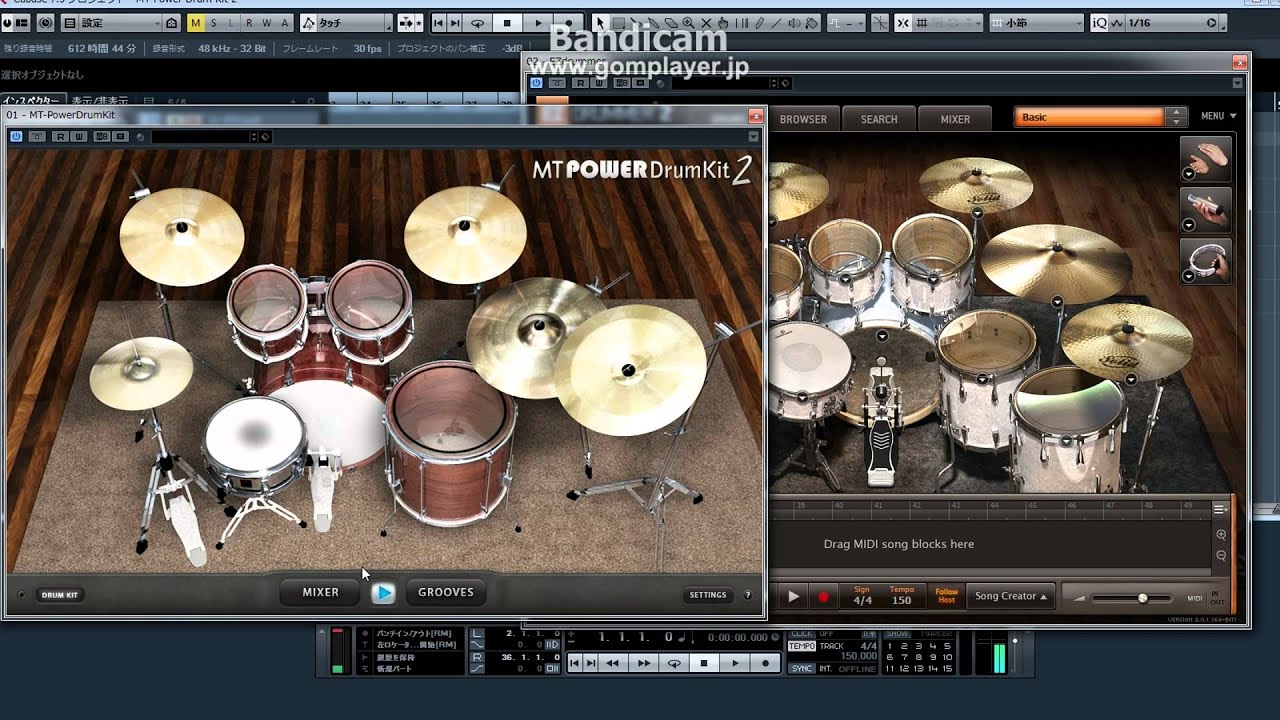
Task: Open the 1/16 quantize preset dropdown
Action: [1167, 22]
